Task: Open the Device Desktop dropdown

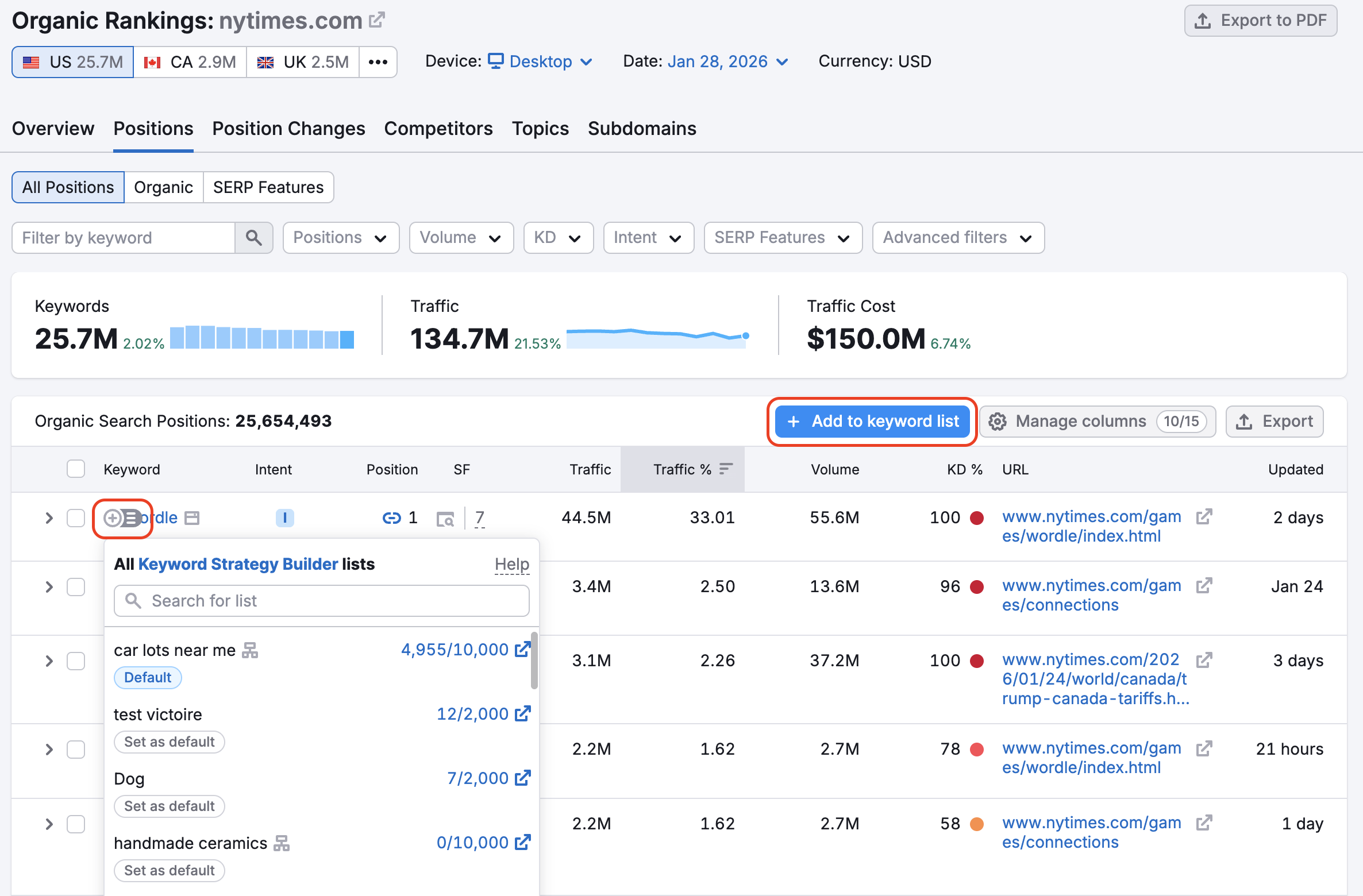Action: click(x=540, y=61)
